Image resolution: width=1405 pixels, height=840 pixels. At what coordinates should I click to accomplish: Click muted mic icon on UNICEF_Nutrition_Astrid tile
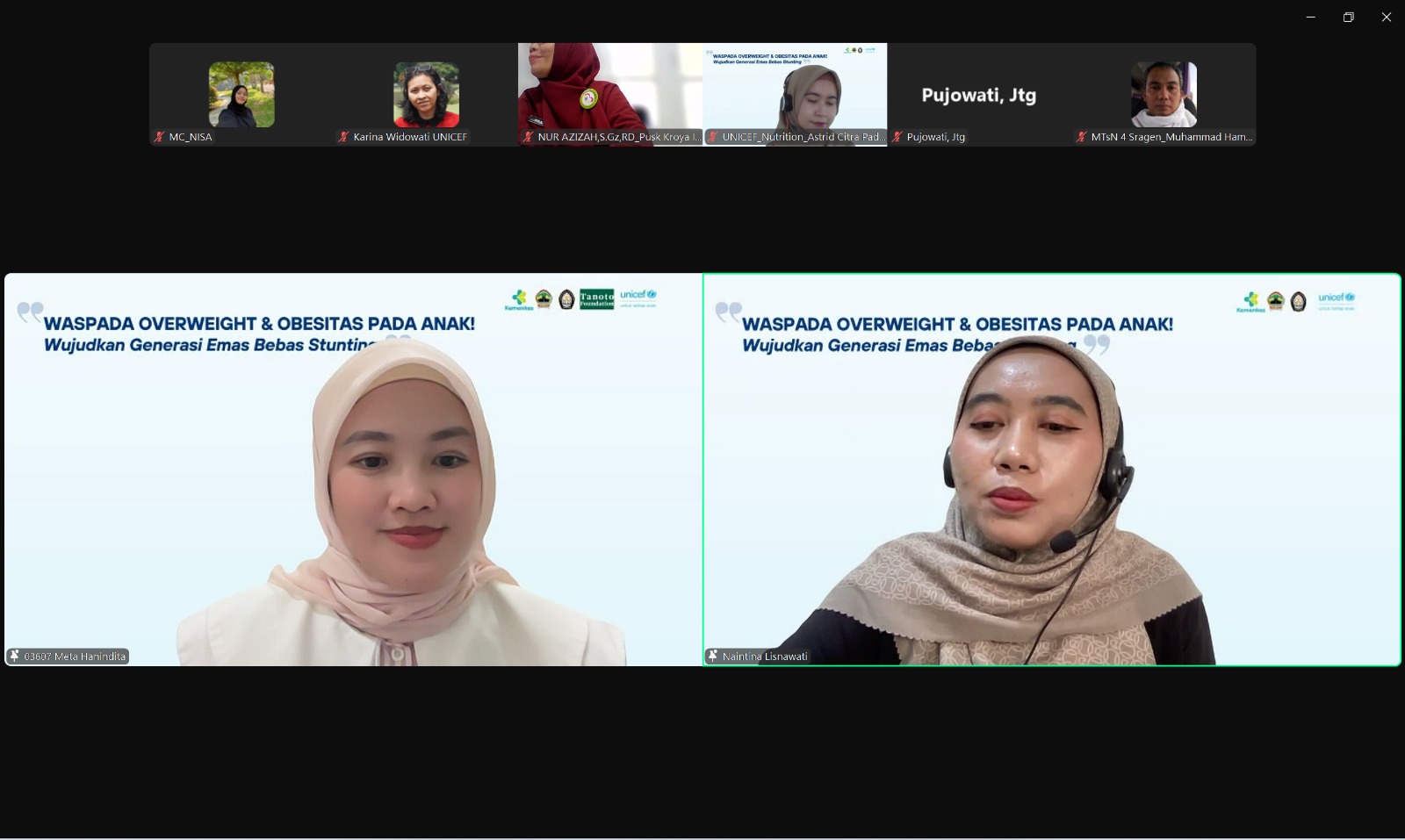click(x=713, y=137)
